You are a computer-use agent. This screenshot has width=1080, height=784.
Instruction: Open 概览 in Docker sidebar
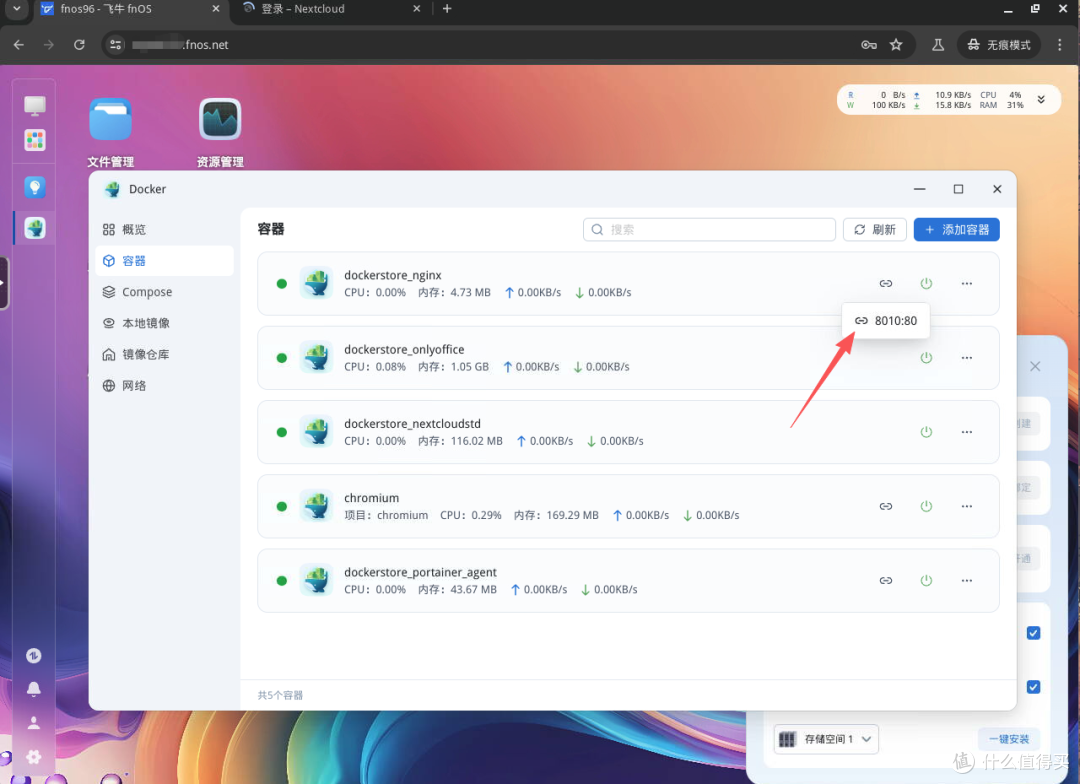point(164,229)
